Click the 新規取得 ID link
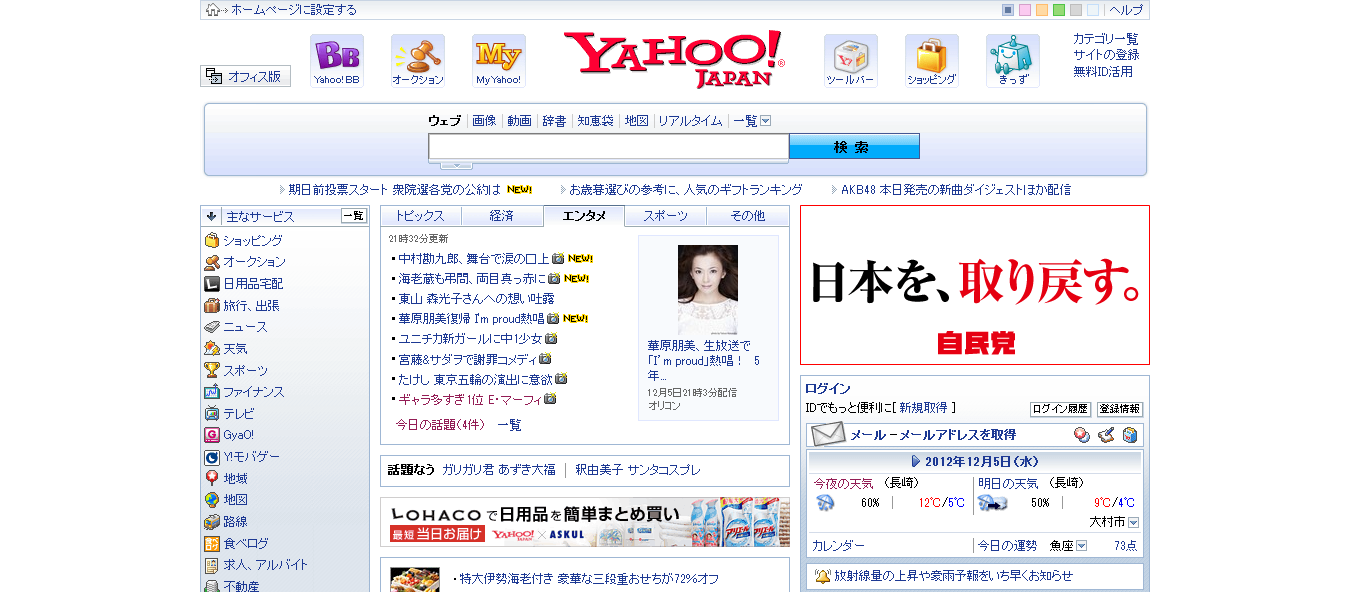Image resolution: width=1349 pixels, height=592 pixels. (923, 408)
